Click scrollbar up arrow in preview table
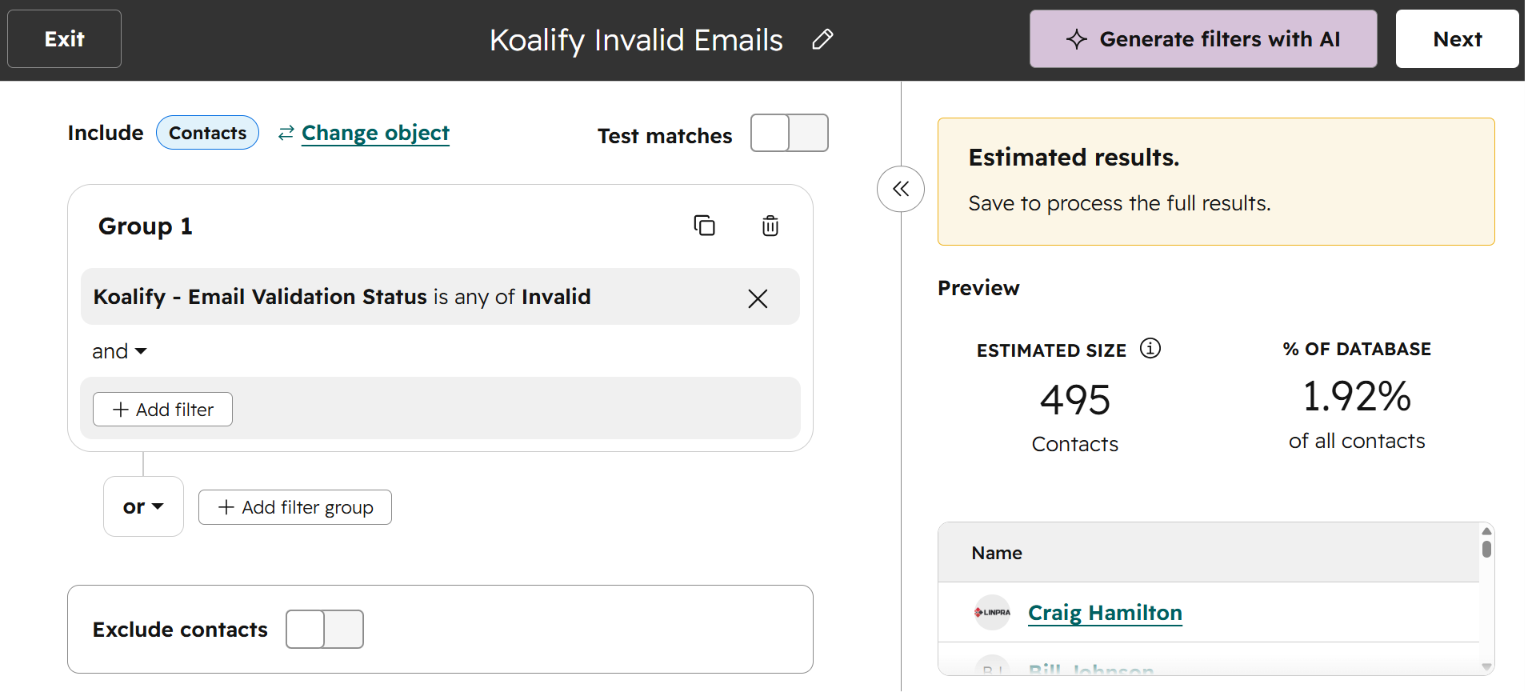Image resolution: width=1525 pixels, height=692 pixels. (1486, 530)
